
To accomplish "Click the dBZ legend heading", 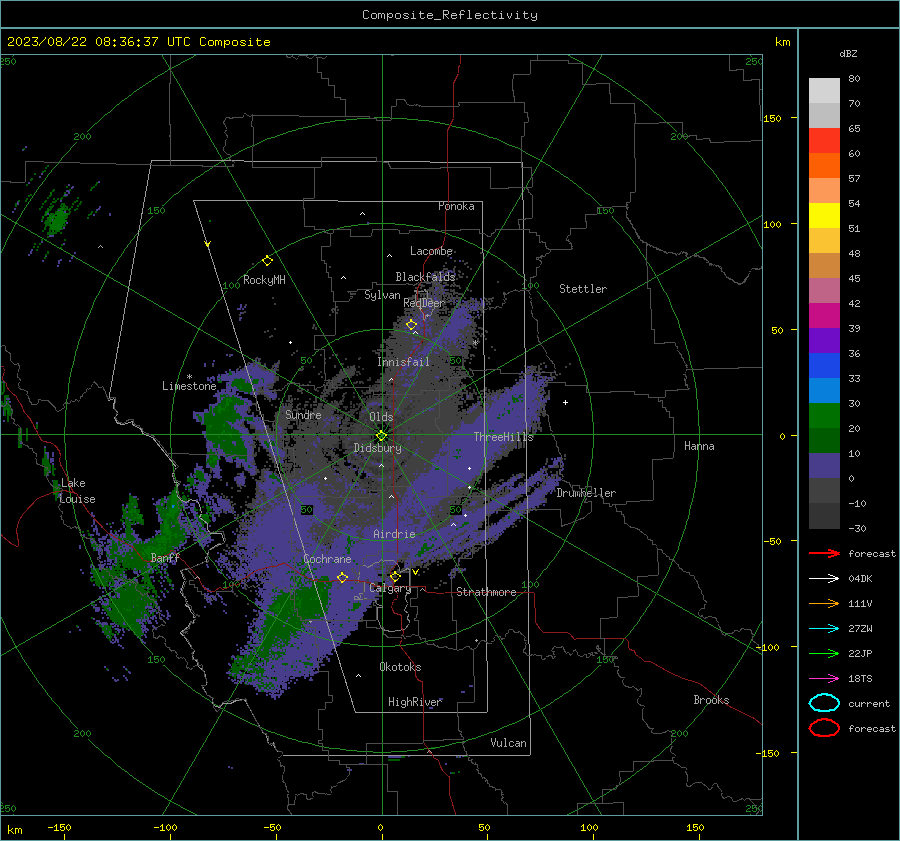I will click(848, 53).
